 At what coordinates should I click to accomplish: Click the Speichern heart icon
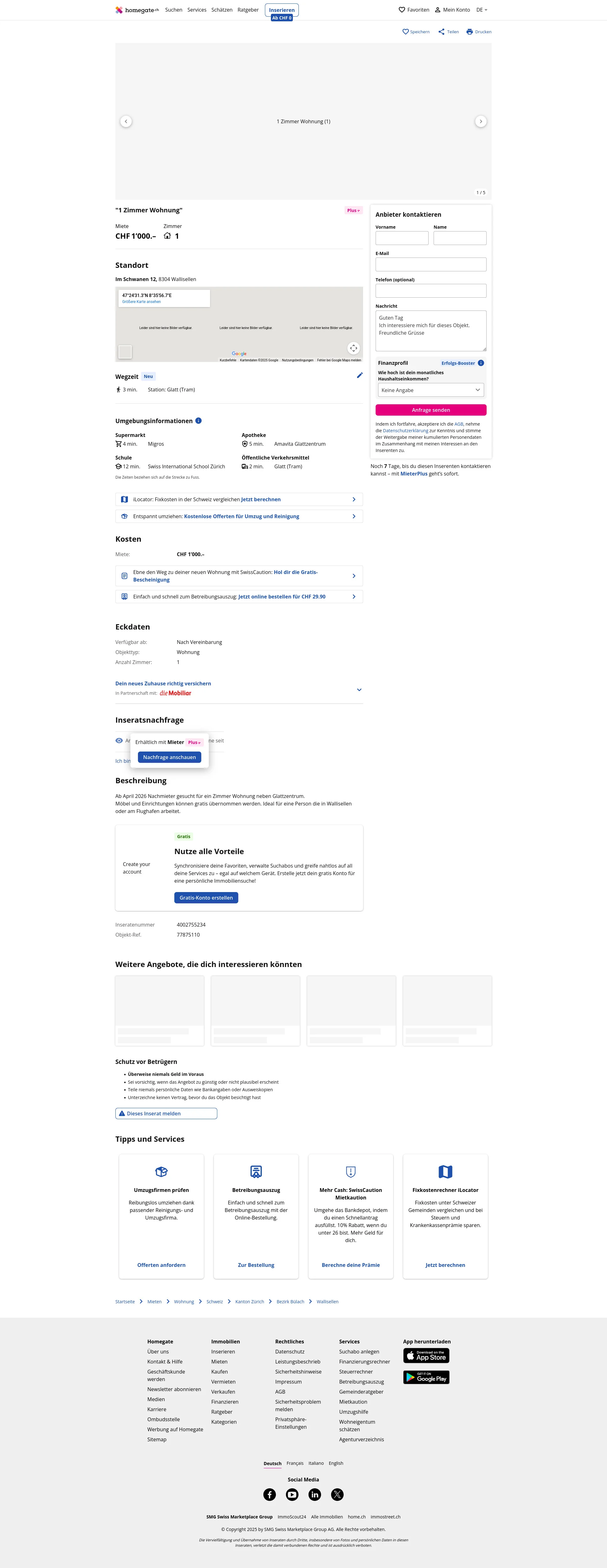click(x=406, y=32)
